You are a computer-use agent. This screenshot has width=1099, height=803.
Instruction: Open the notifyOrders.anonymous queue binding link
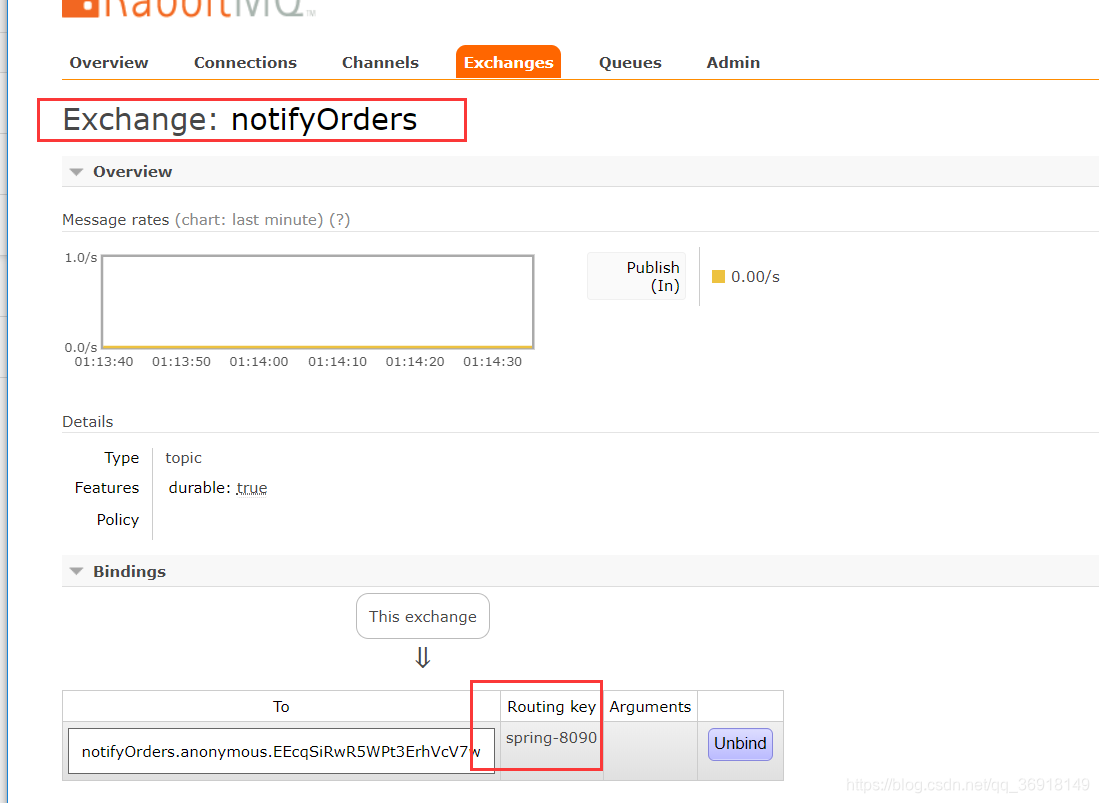tap(281, 752)
